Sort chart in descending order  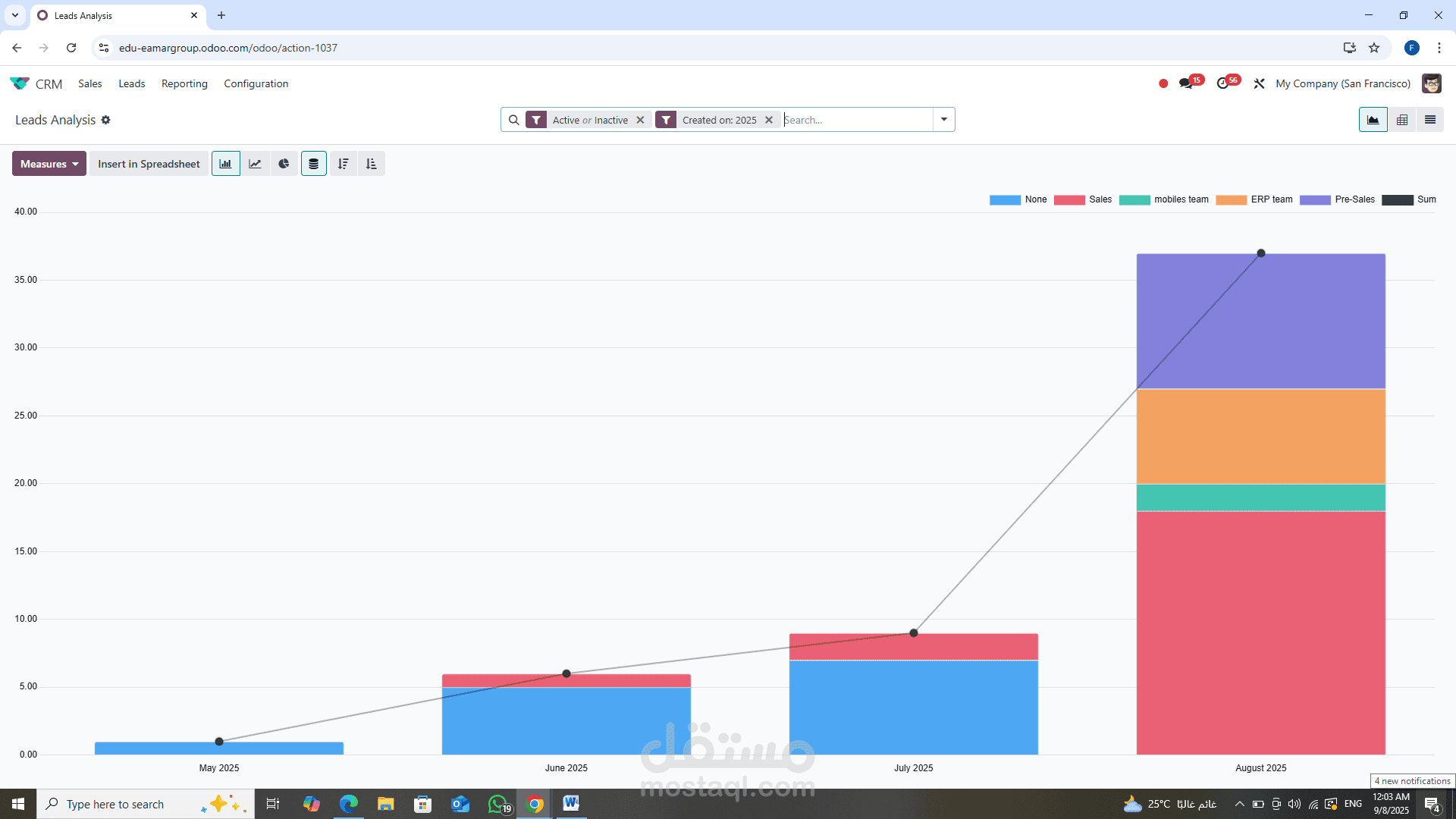coord(343,164)
